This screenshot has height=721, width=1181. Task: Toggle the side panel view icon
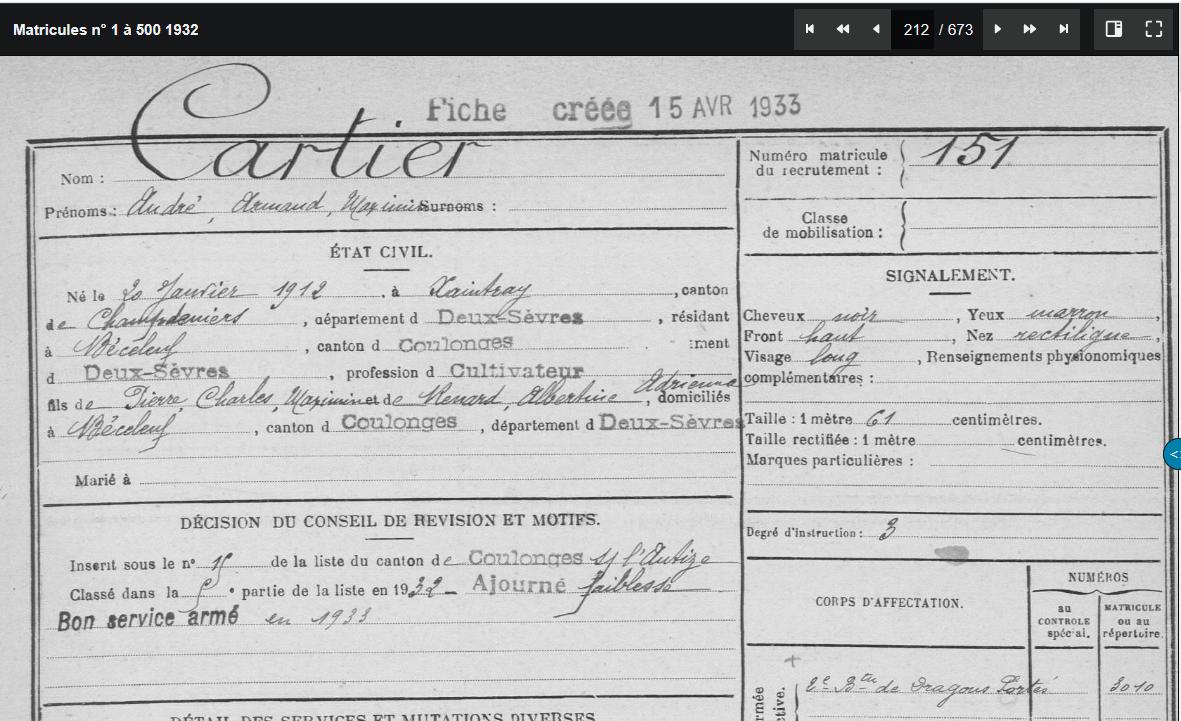(1113, 29)
